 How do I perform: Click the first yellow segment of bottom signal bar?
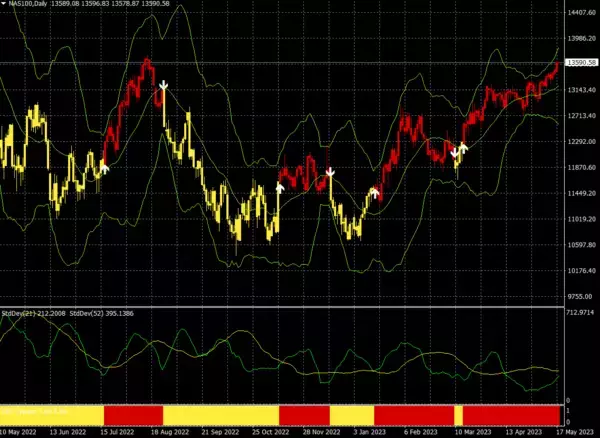pyautogui.click(x=51, y=414)
